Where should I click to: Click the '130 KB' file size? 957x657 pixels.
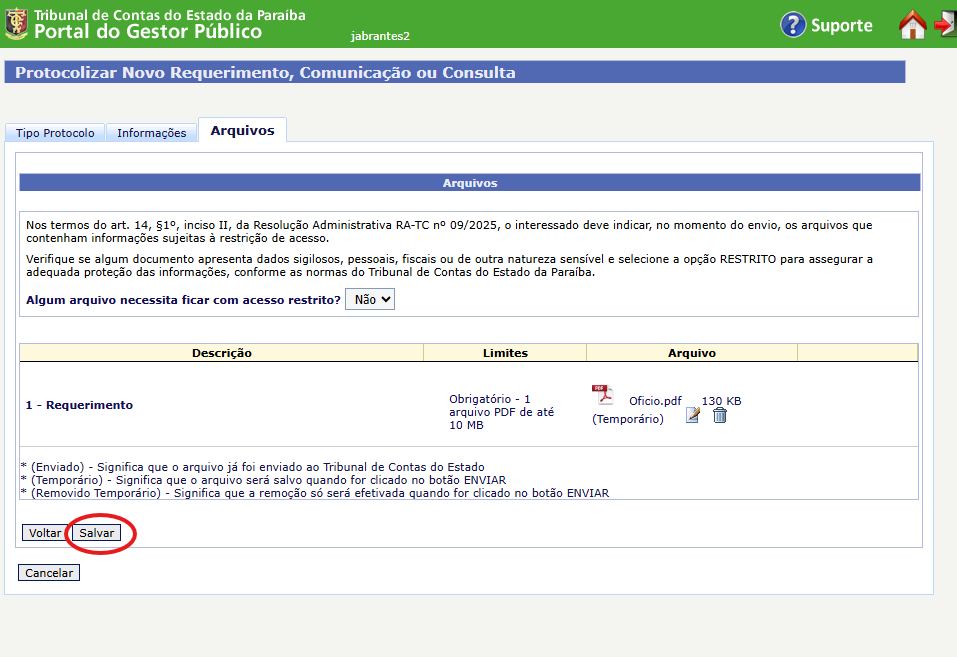tap(721, 401)
